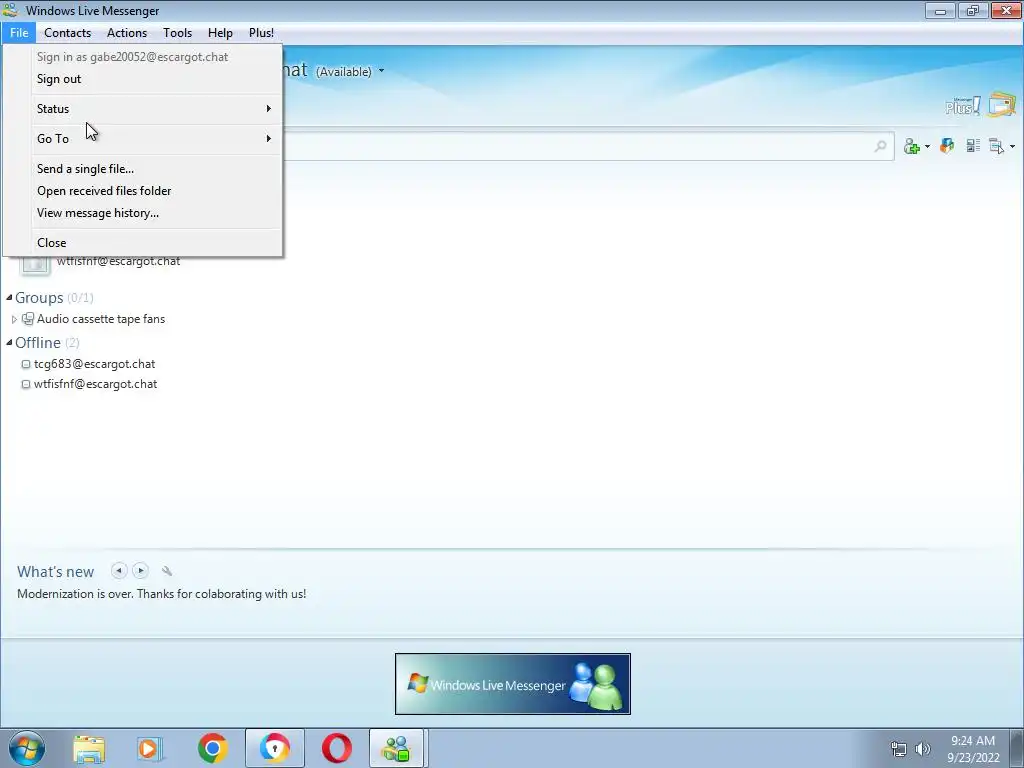1024x768 pixels.
Task: Expand the Audio cassette tape fans group
Action: [14, 319]
